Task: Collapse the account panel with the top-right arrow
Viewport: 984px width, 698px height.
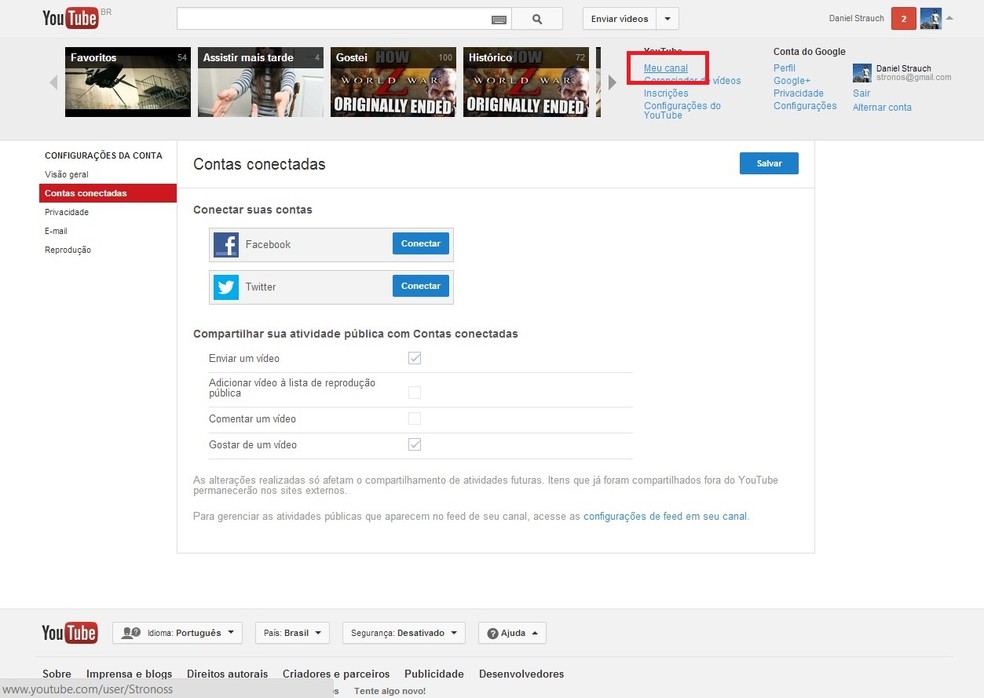Action: tap(949, 19)
